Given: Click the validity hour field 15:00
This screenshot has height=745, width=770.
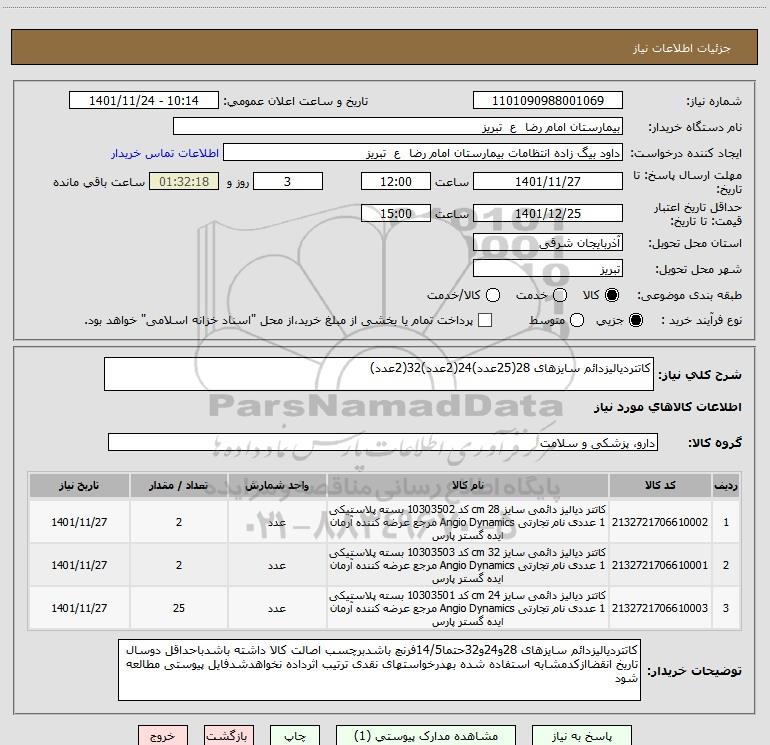Looking at the screenshot, I should tap(396, 213).
